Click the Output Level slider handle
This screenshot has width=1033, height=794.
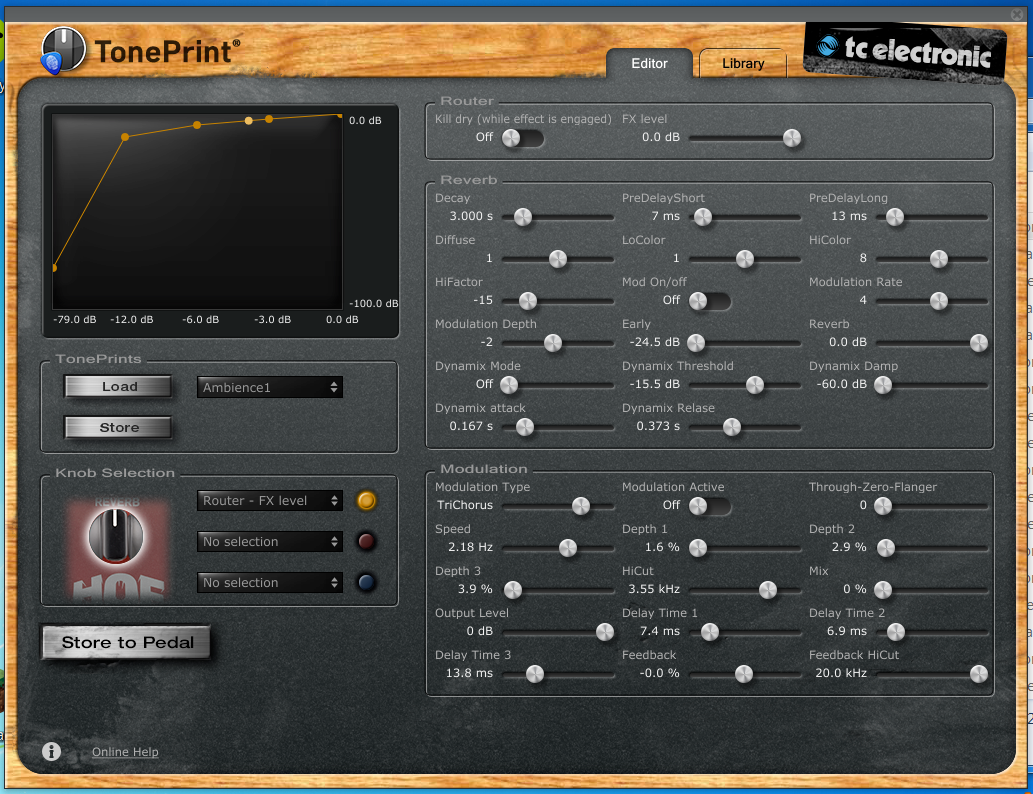[605, 632]
